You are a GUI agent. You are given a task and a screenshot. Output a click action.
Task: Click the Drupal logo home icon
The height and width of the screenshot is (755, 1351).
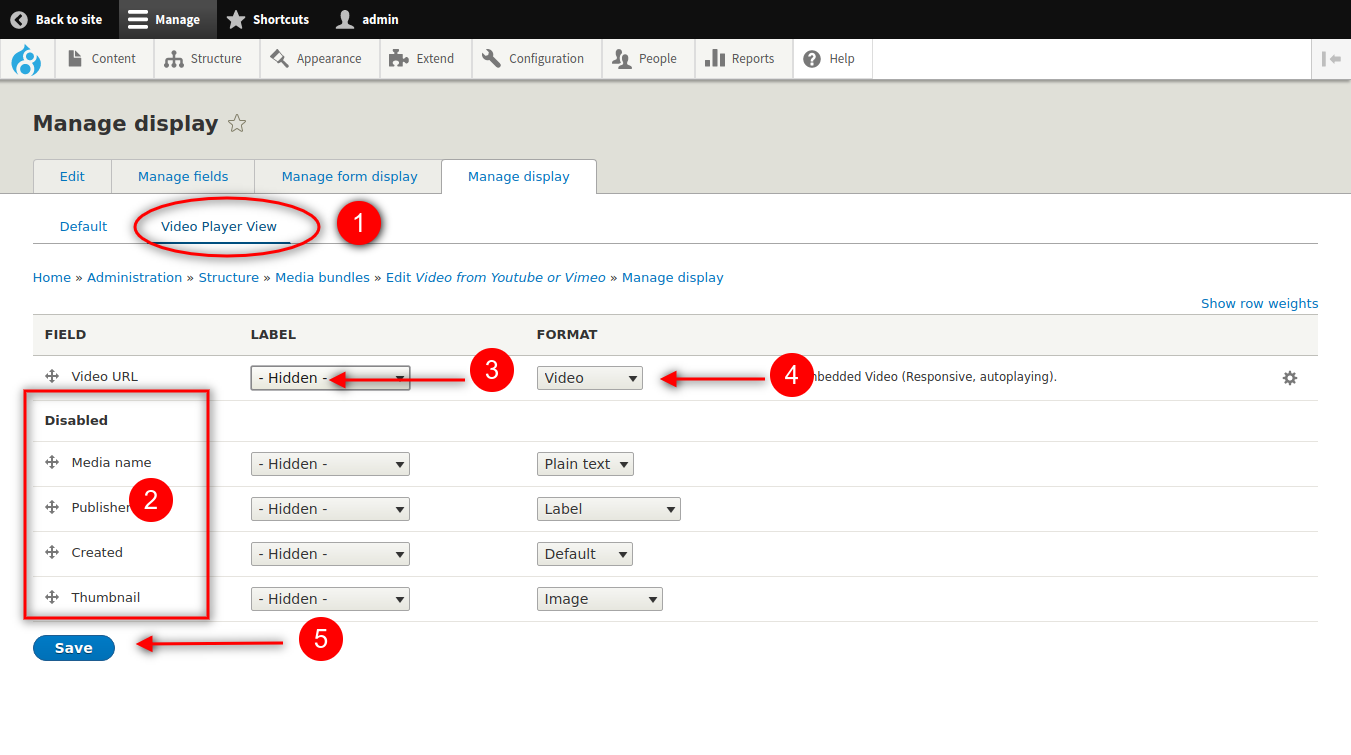[26, 59]
